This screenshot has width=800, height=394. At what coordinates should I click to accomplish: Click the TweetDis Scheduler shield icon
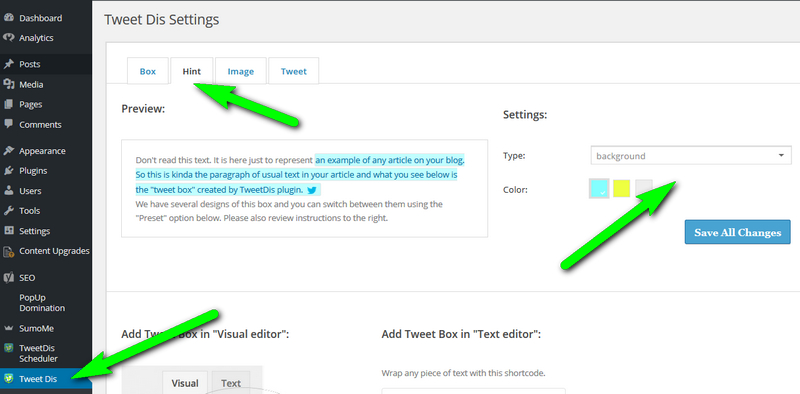(x=8, y=349)
